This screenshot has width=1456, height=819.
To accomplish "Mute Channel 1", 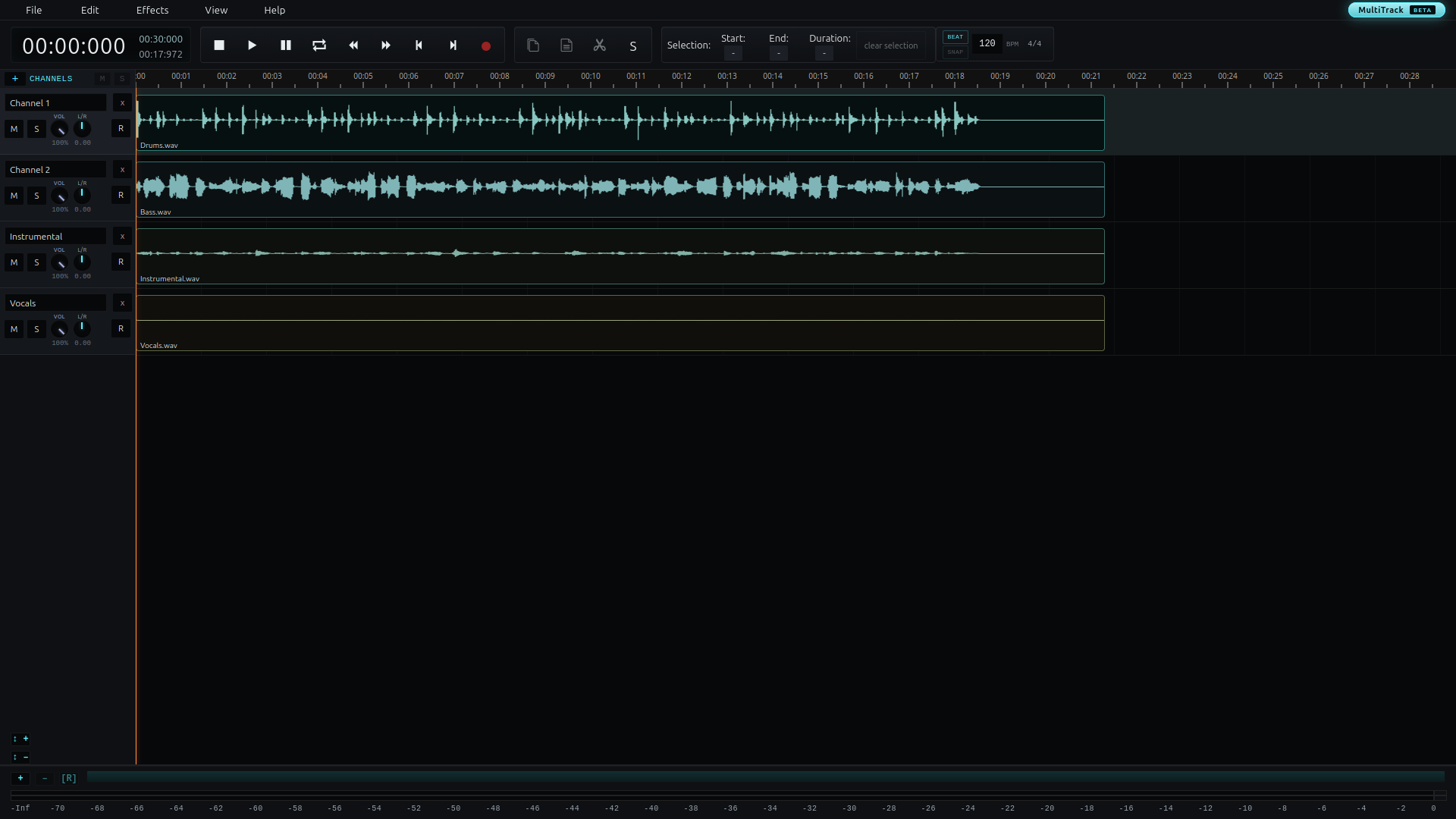I will [x=14, y=129].
